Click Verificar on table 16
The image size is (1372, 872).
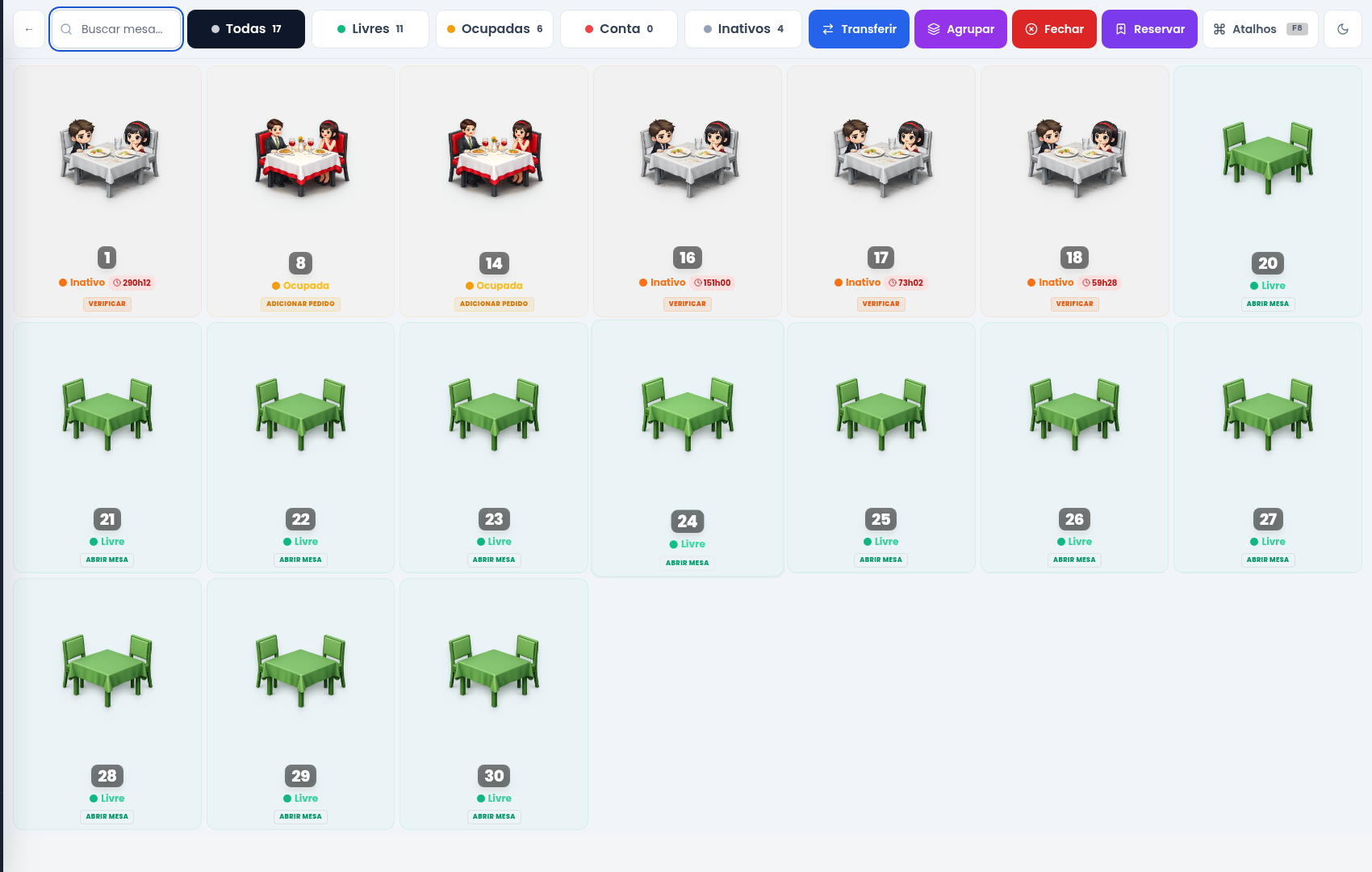688,304
